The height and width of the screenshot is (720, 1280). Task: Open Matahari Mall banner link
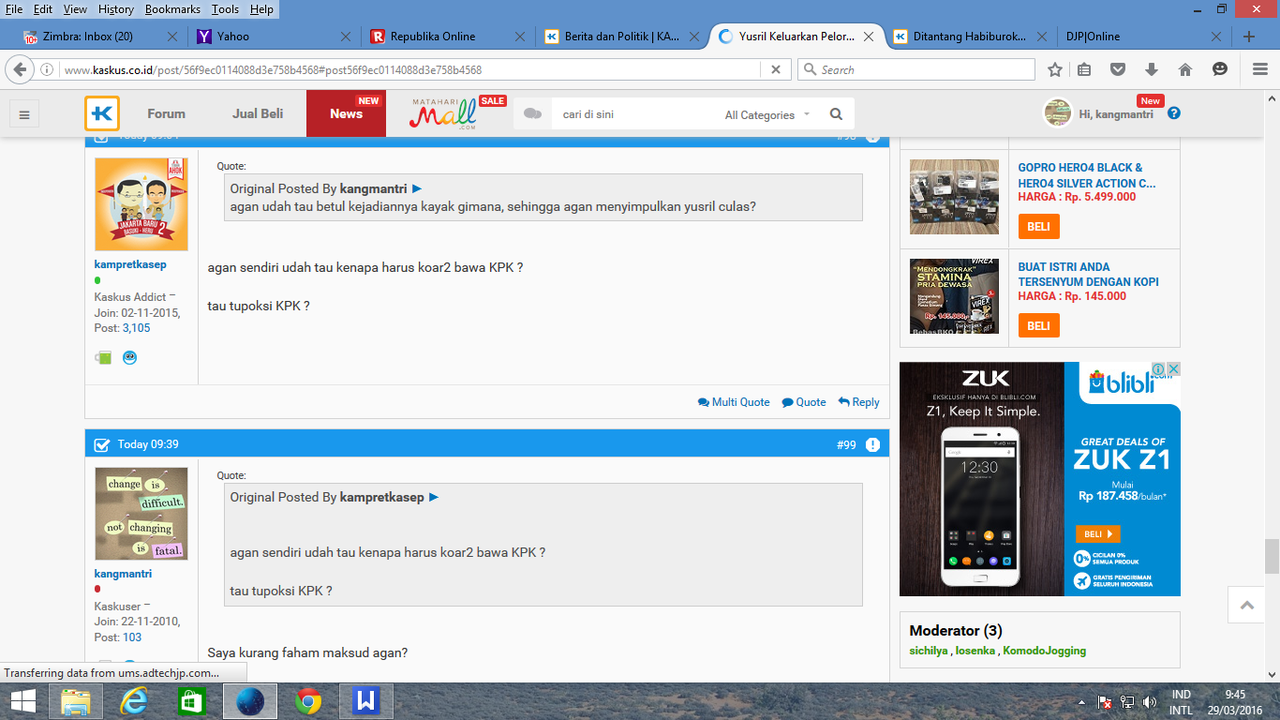[x=458, y=114]
